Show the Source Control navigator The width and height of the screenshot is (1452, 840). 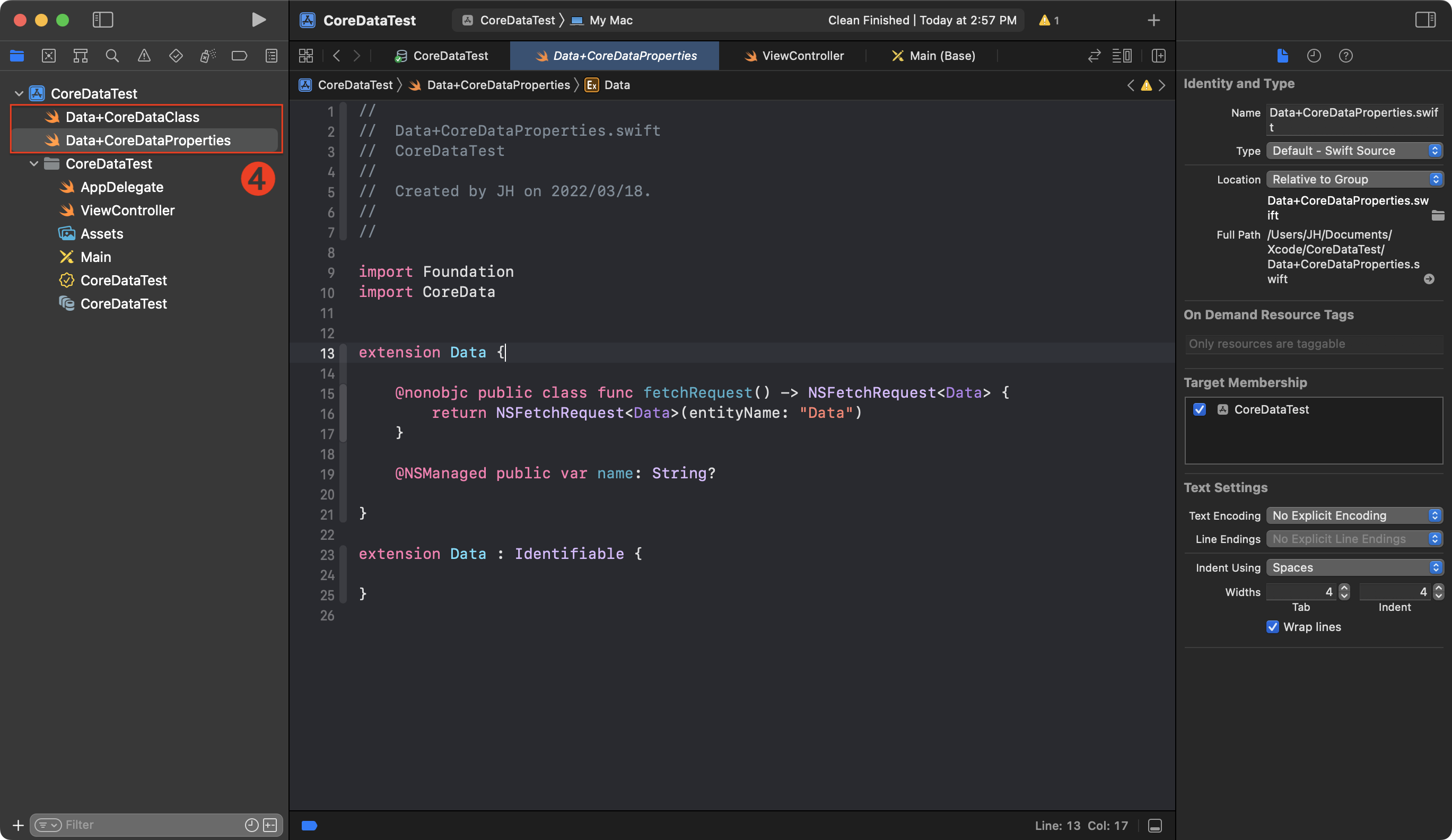pyautogui.click(x=49, y=56)
